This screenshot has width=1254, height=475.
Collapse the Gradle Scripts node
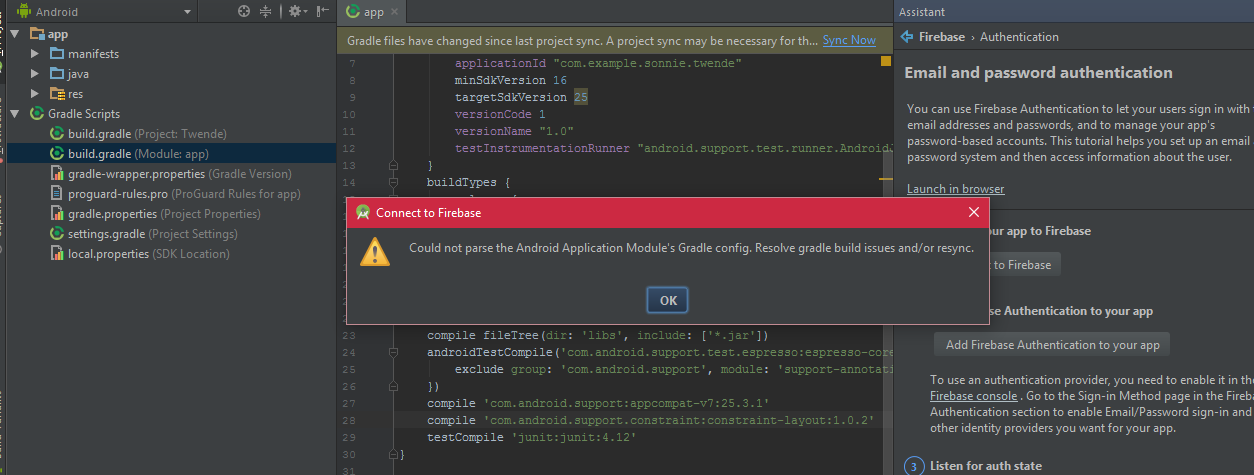(x=15, y=114)
